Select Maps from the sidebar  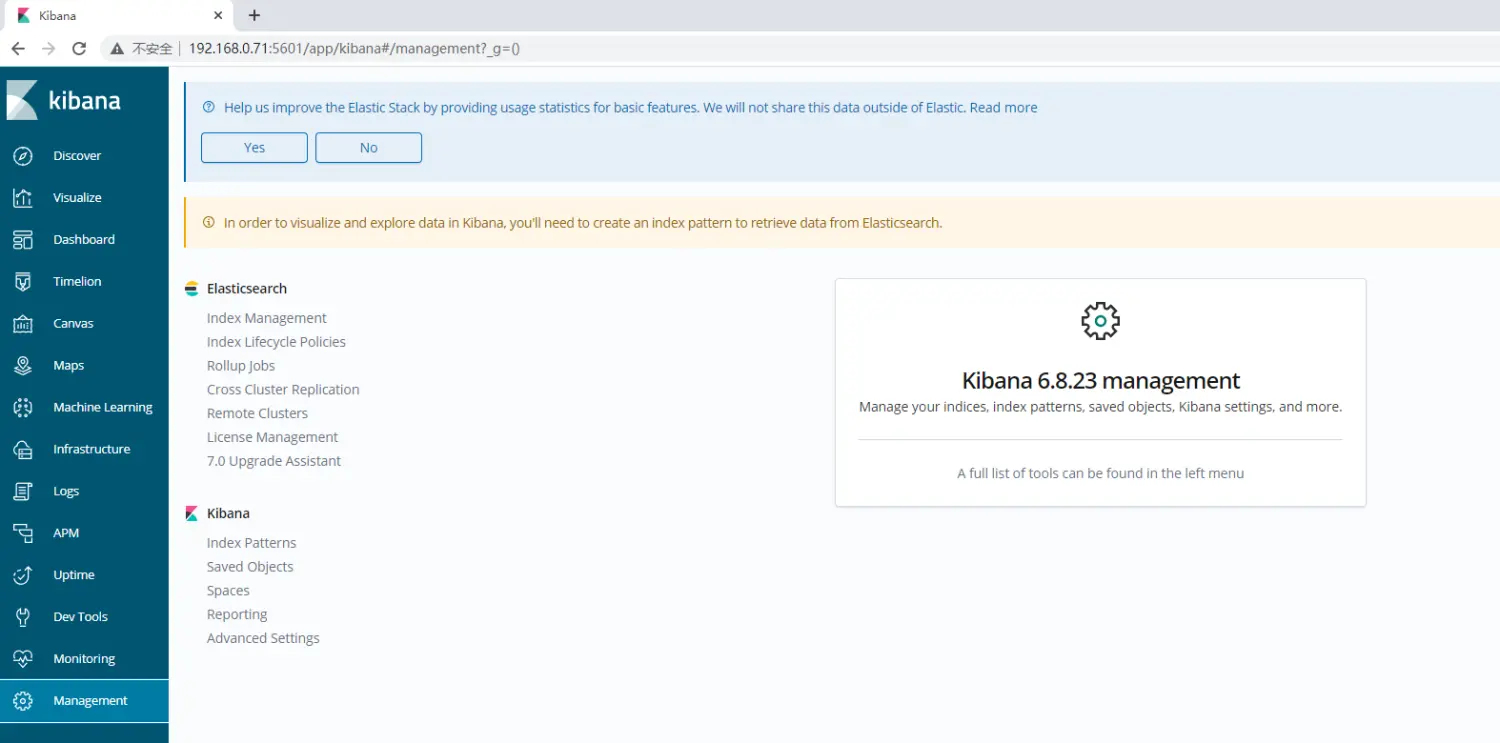(x=68, y=365)
